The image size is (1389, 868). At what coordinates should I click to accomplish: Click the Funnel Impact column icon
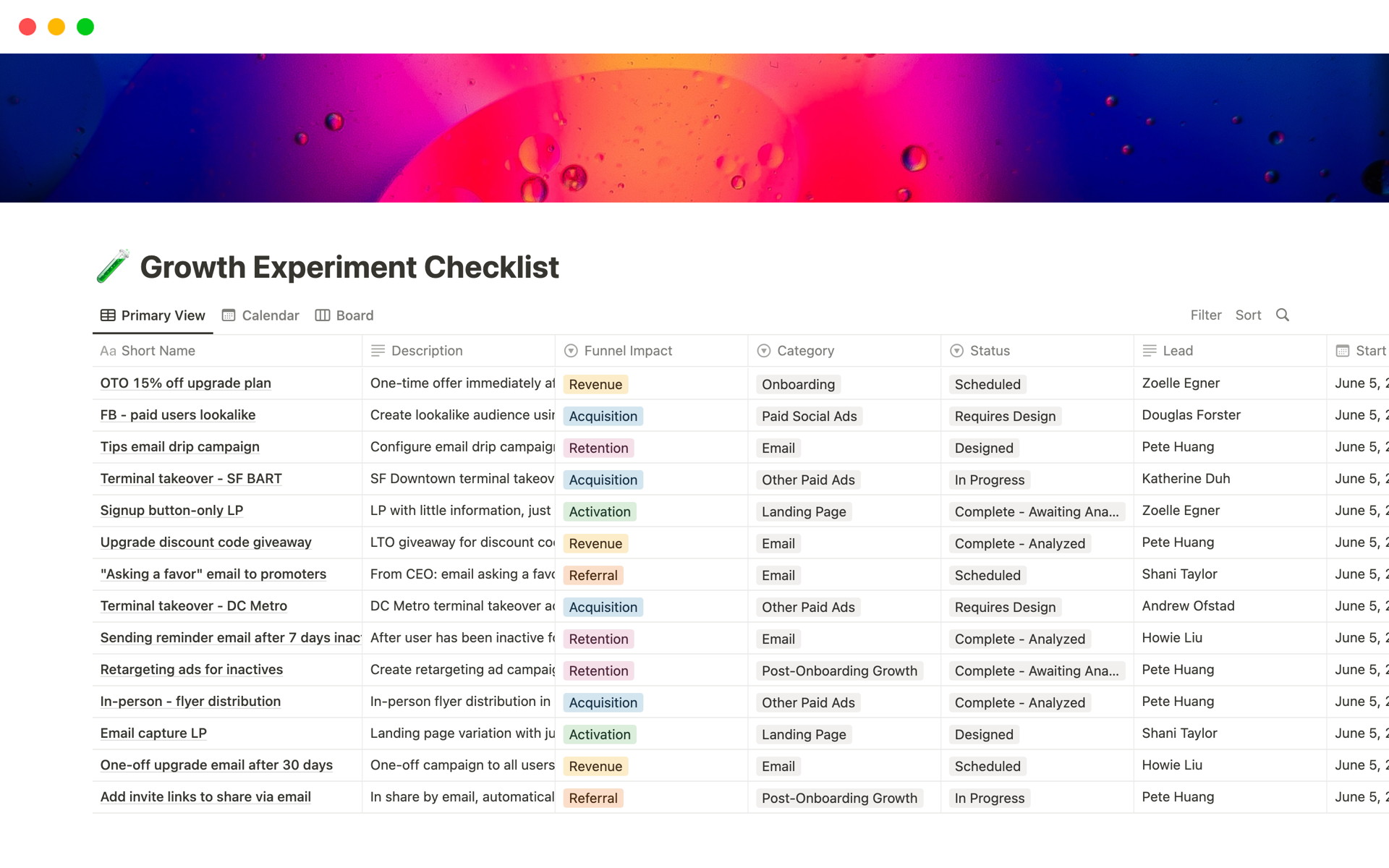571,351
